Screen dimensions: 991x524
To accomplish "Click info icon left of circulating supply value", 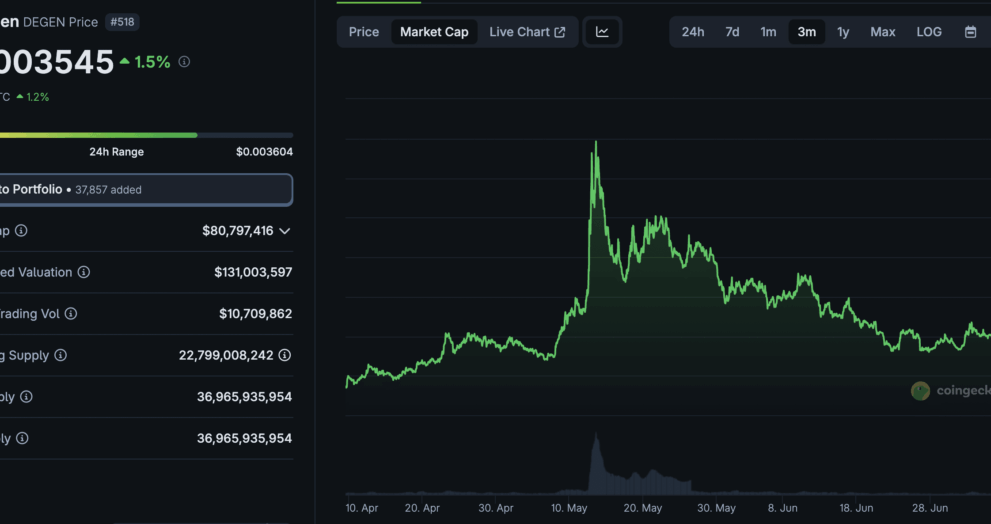I will coord(60,355).
